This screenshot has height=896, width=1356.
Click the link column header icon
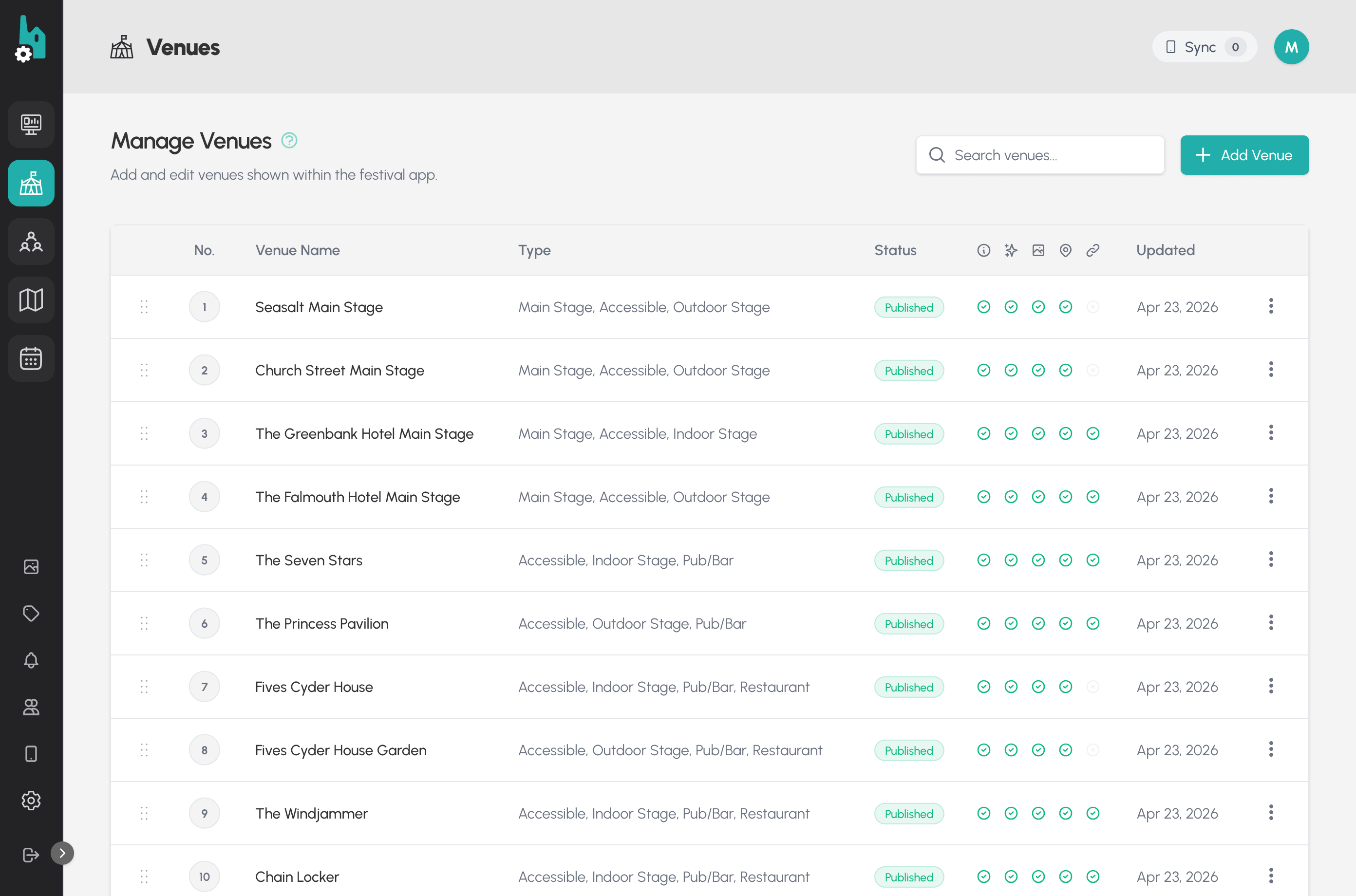click(1092, 250)
